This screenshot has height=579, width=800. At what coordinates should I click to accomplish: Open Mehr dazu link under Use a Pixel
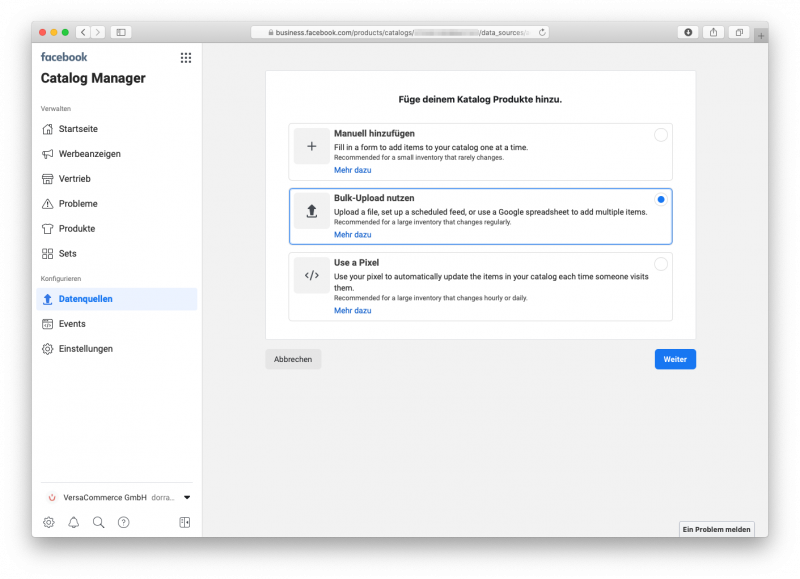tap(353, 311)
